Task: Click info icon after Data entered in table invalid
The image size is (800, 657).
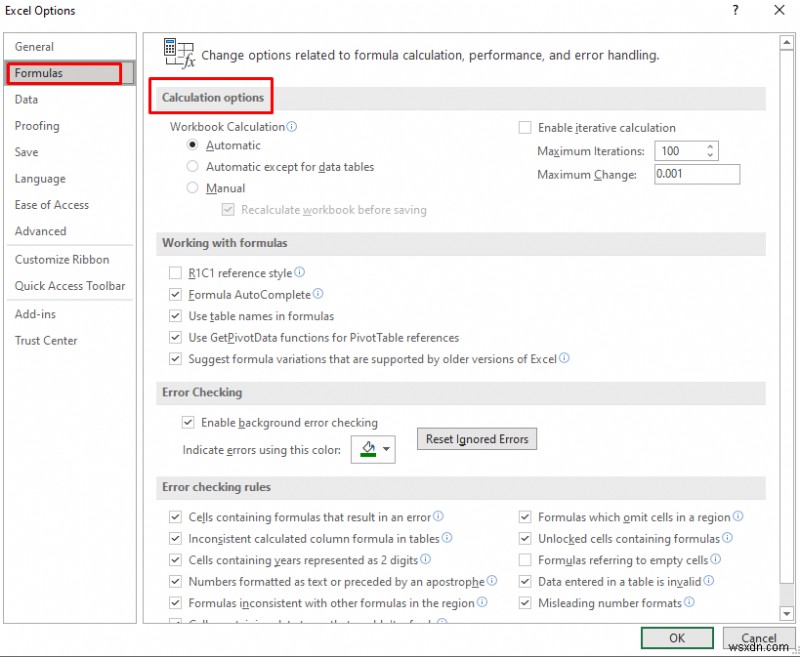Action: (708, 580)
